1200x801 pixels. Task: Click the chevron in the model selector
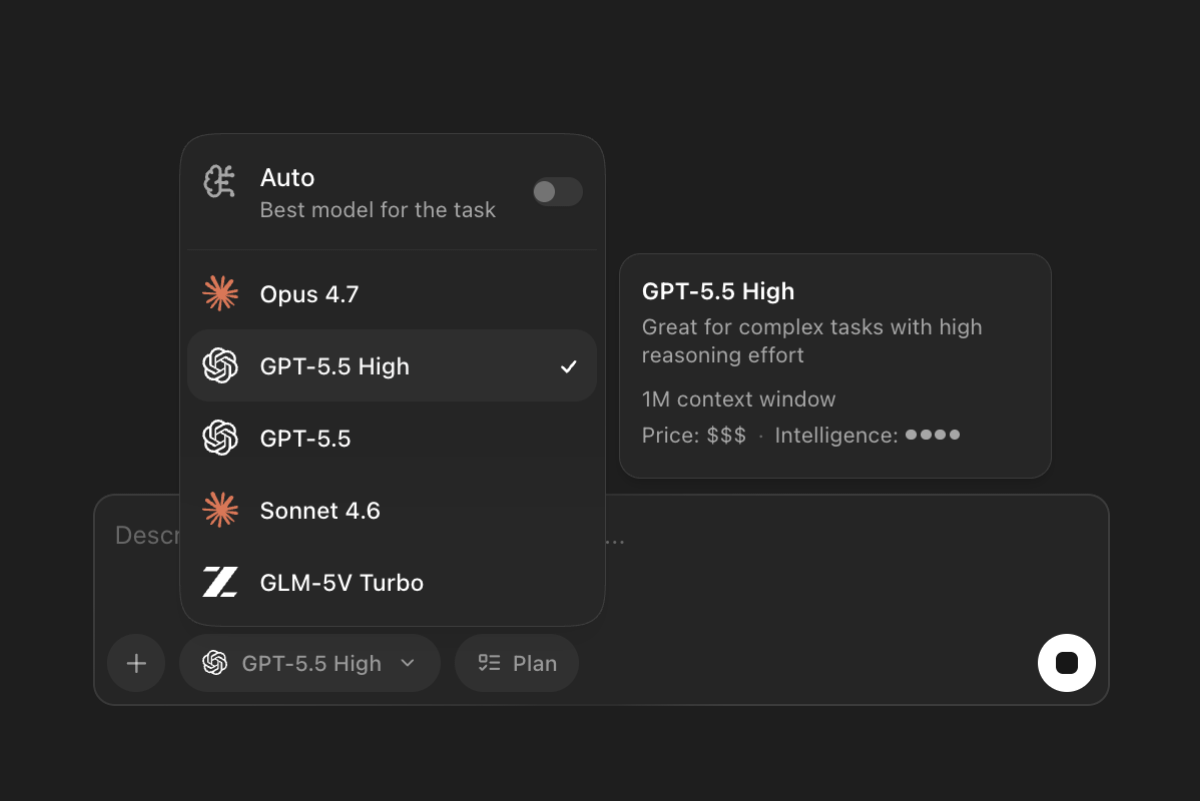click(407, 663)
